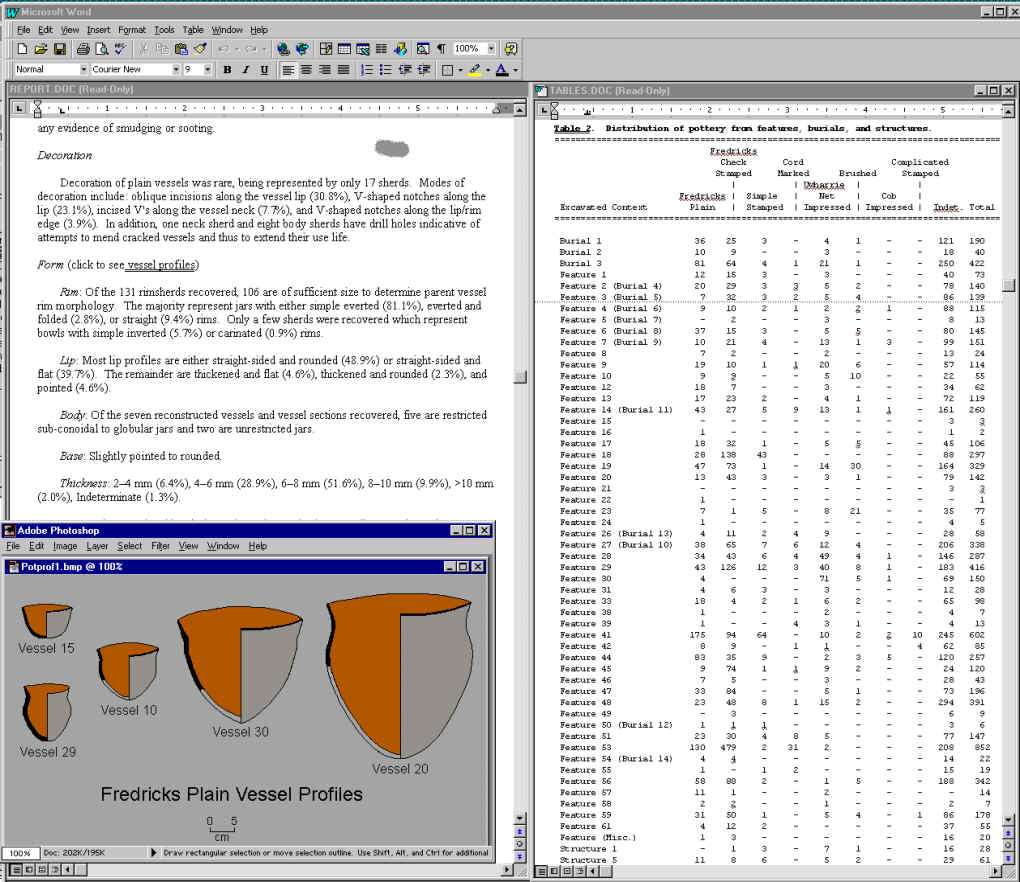Click the Undo arrow icon

(x=224, y=49)
